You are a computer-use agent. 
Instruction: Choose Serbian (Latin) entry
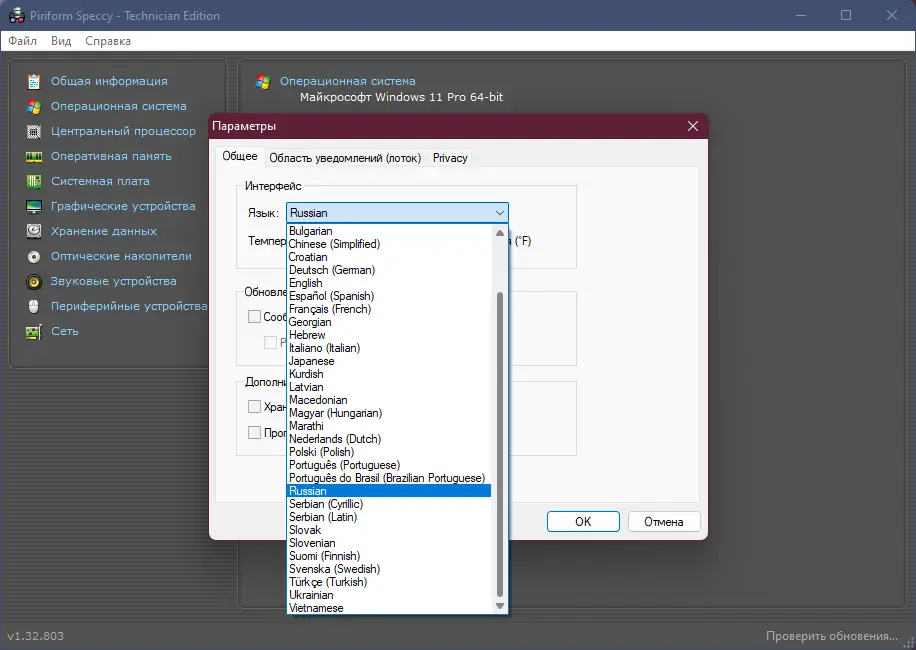pyautogui.click(x=390, y=517)
